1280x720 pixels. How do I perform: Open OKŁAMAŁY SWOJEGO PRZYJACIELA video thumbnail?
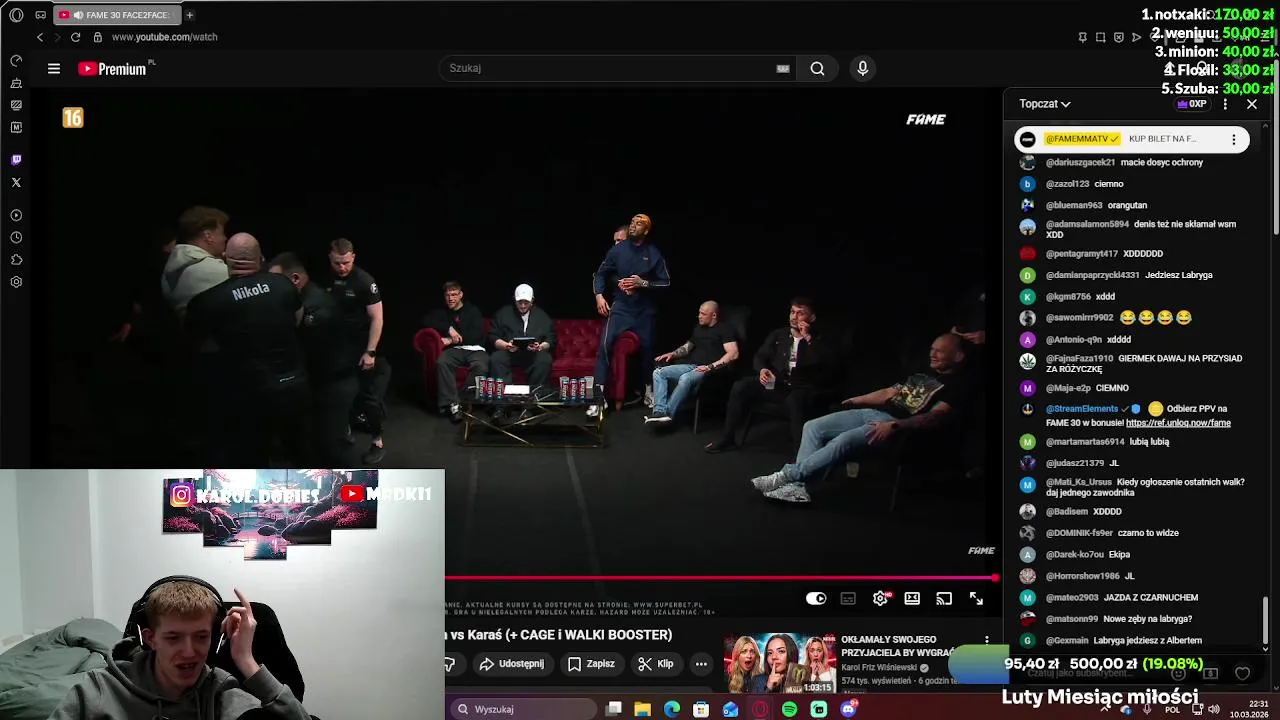click(780, 663)
